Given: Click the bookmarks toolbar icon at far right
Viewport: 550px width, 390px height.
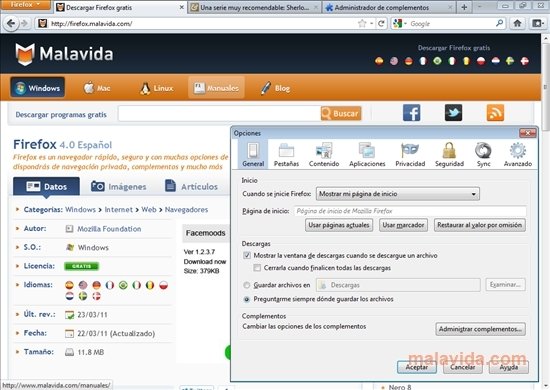Looking at the screenshot, I should [537, 23].
